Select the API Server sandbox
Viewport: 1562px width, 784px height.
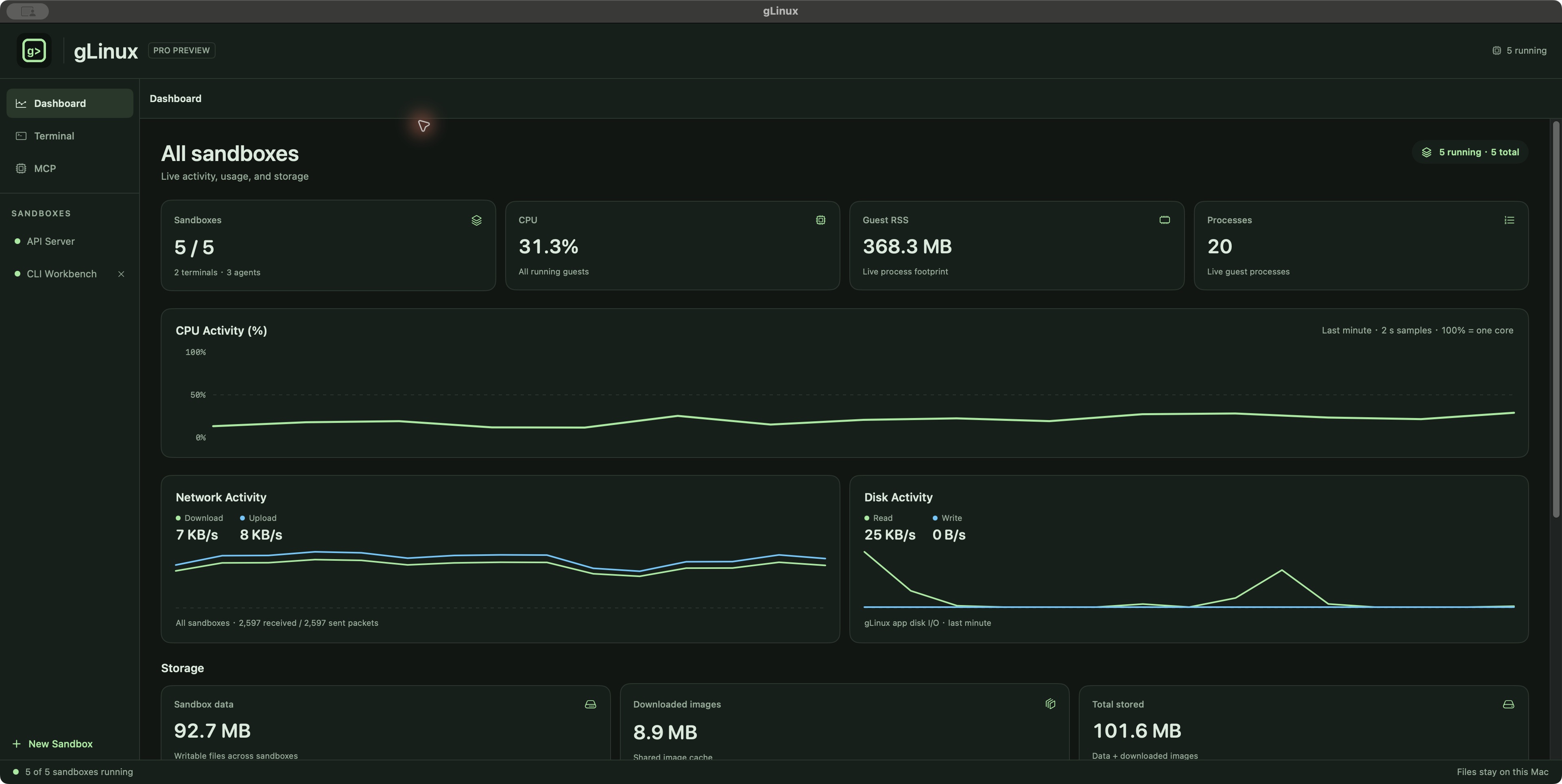click(x=70, y=241)
